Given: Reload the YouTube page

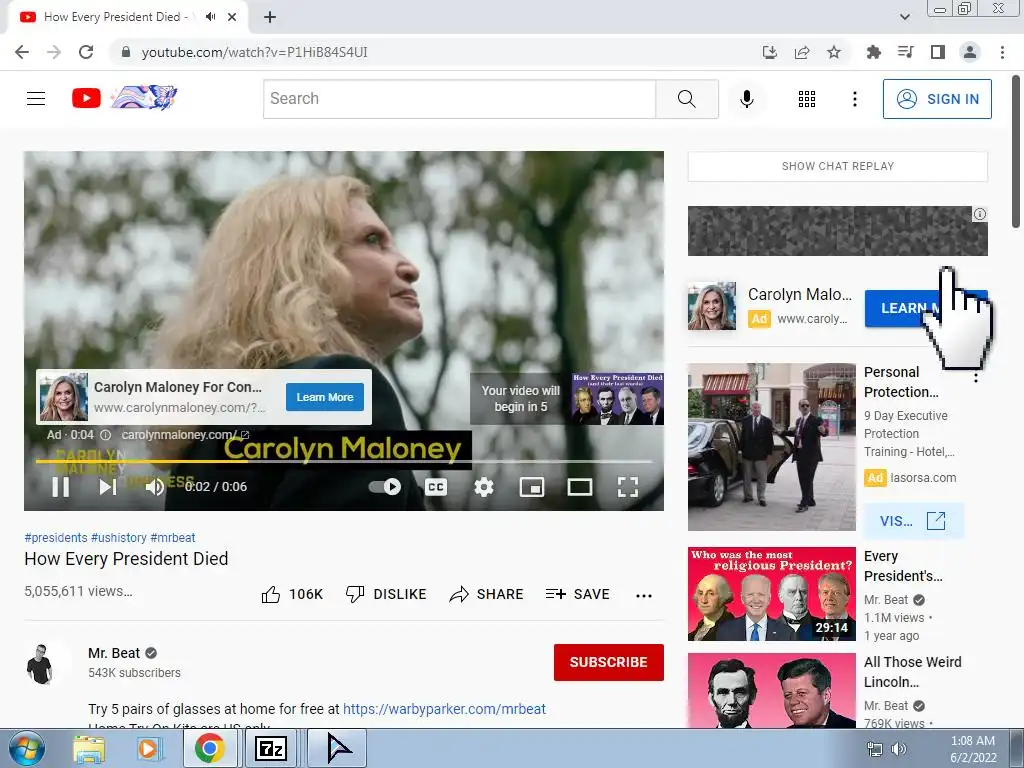Looking at the screenshot, I should click(x=86, y=52).
